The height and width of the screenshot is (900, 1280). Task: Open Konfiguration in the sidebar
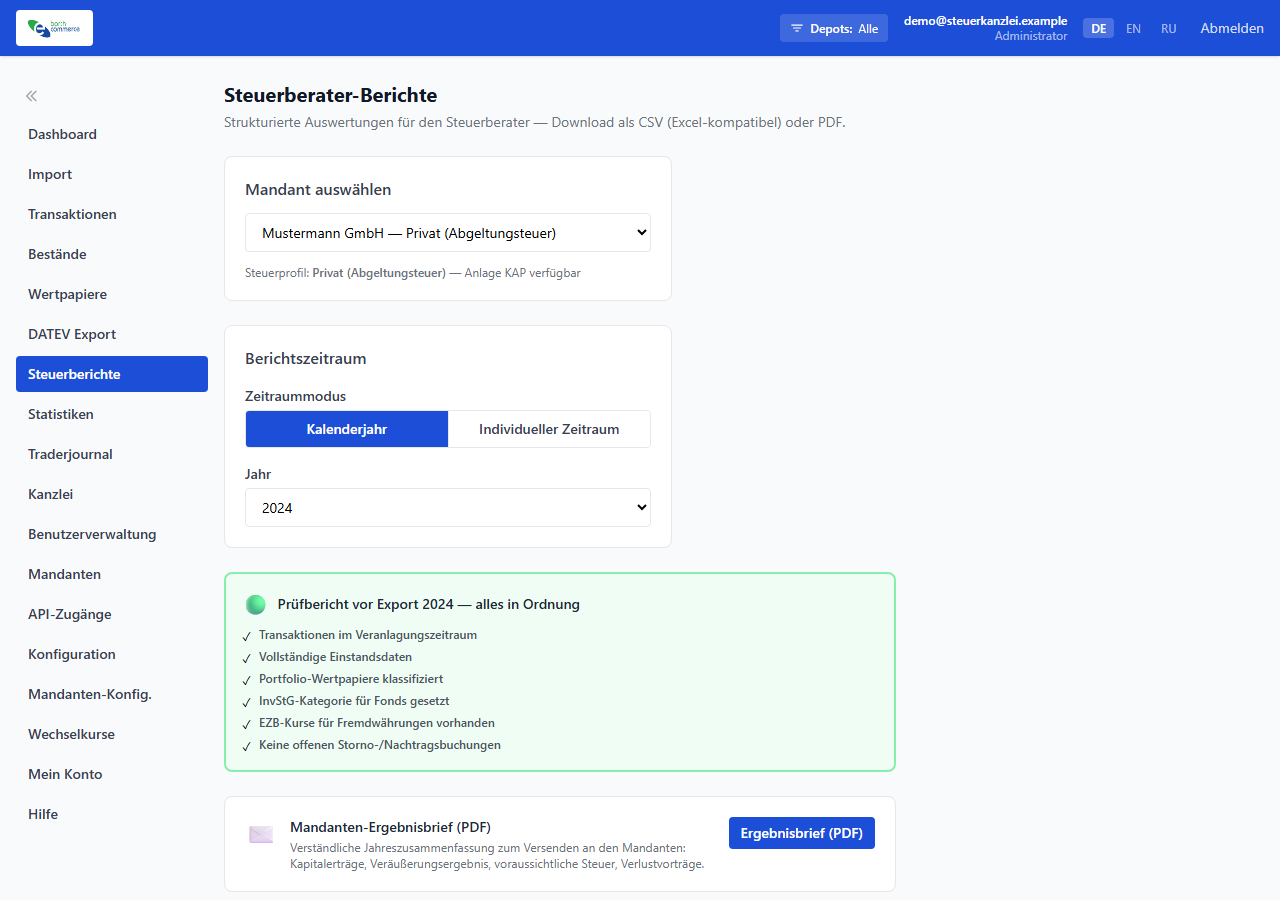pyautogui.click(x=112, y=654)
